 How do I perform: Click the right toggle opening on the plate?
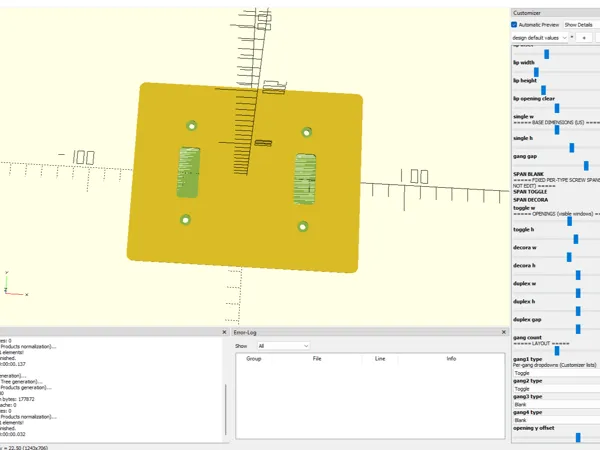click(x=305, y=179)
